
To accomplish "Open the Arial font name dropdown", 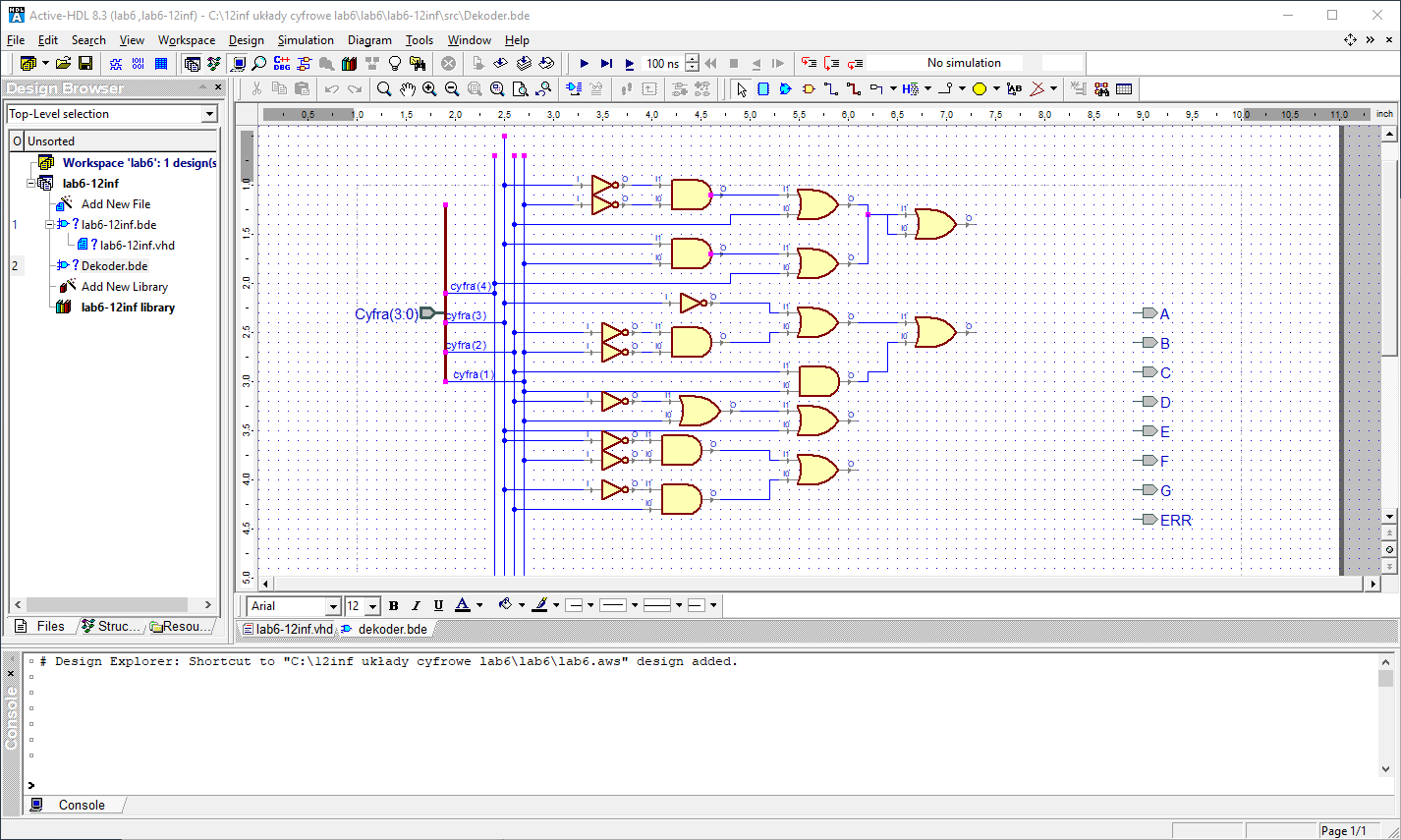I will tap(333, 606).
